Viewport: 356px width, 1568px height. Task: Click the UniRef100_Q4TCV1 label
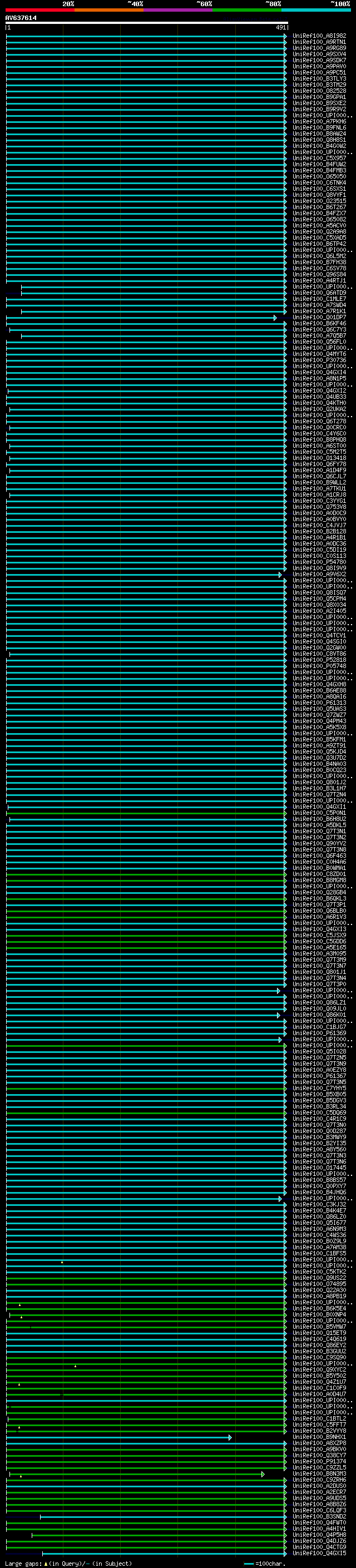[x=319, y=635]
